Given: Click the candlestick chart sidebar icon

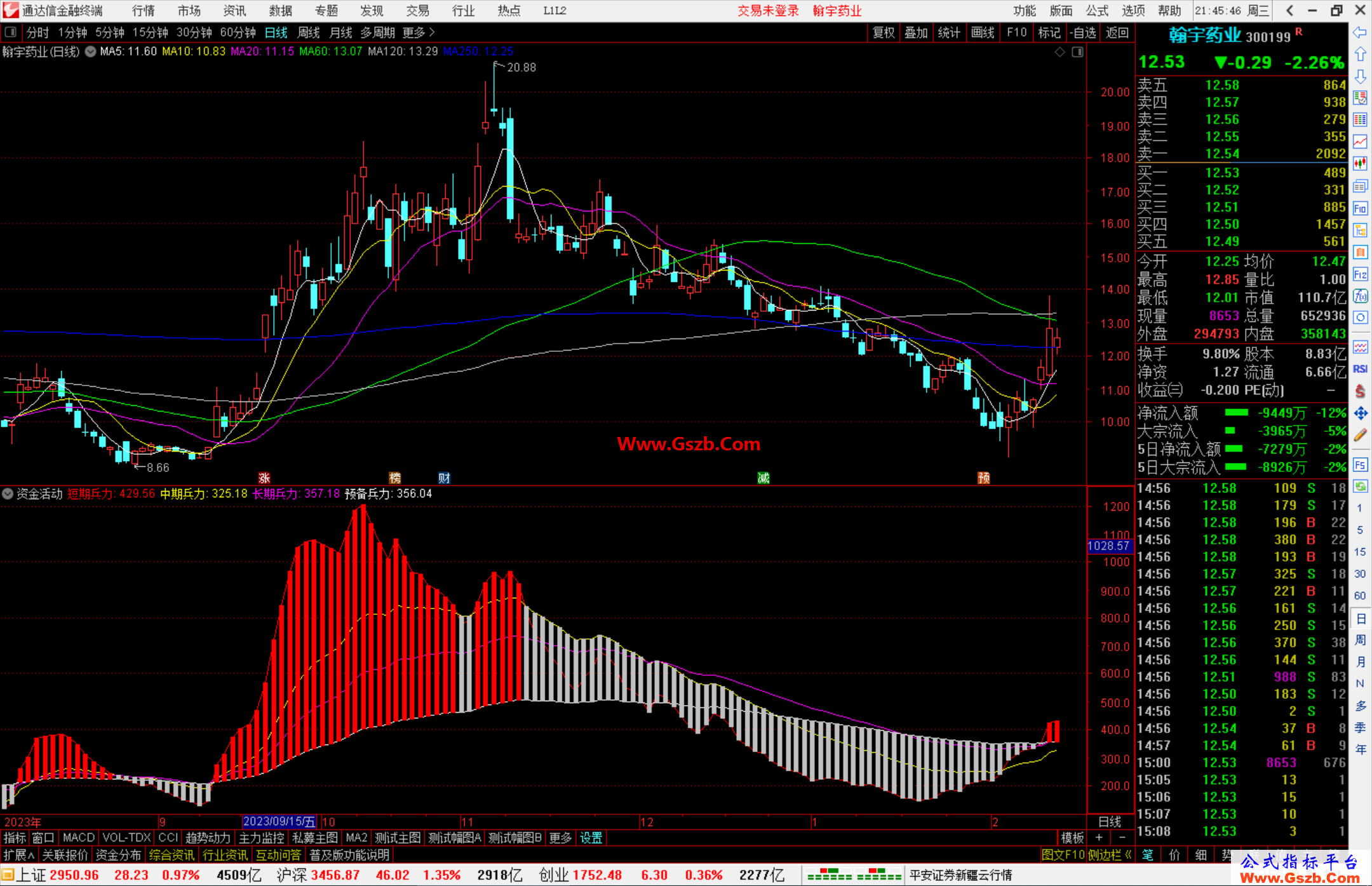Looking at the screenshot, I should pos(1360,163).
